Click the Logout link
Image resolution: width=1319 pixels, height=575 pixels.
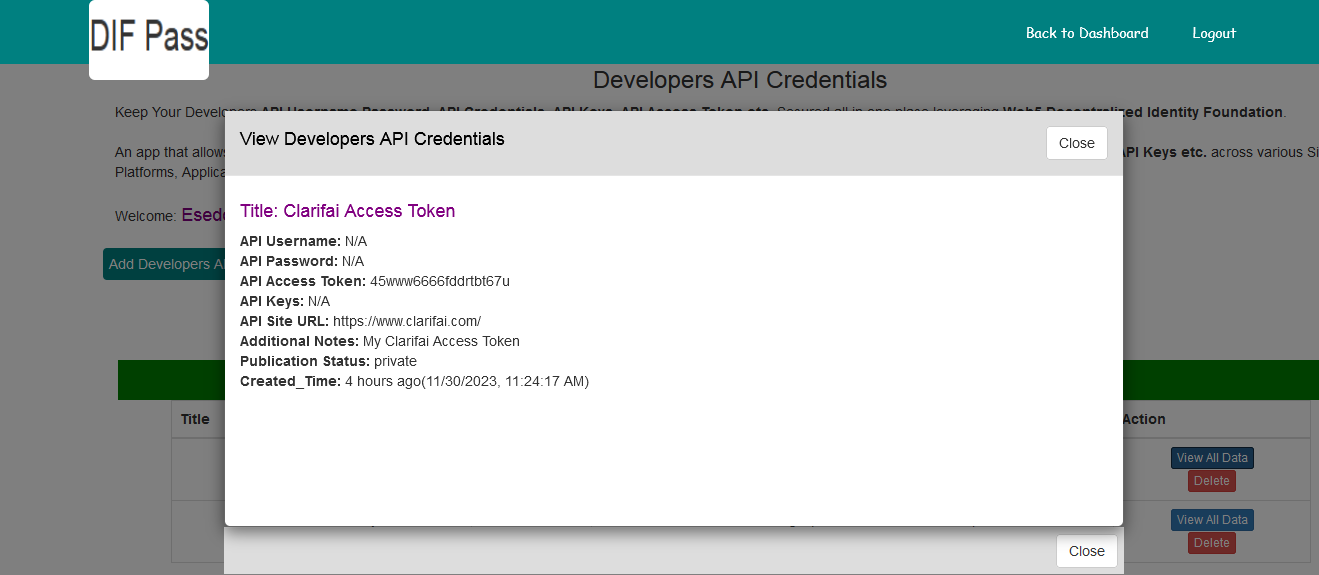point(1214,33)
